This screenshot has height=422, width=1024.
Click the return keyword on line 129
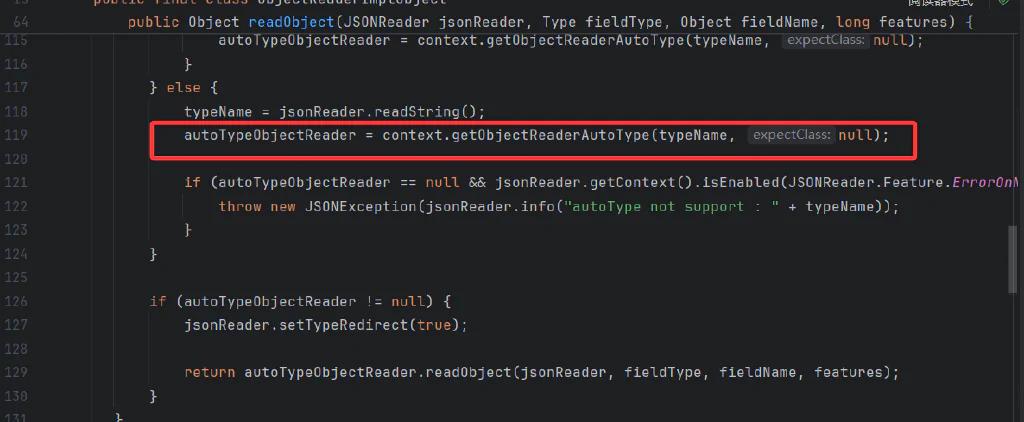pos(209,373)
